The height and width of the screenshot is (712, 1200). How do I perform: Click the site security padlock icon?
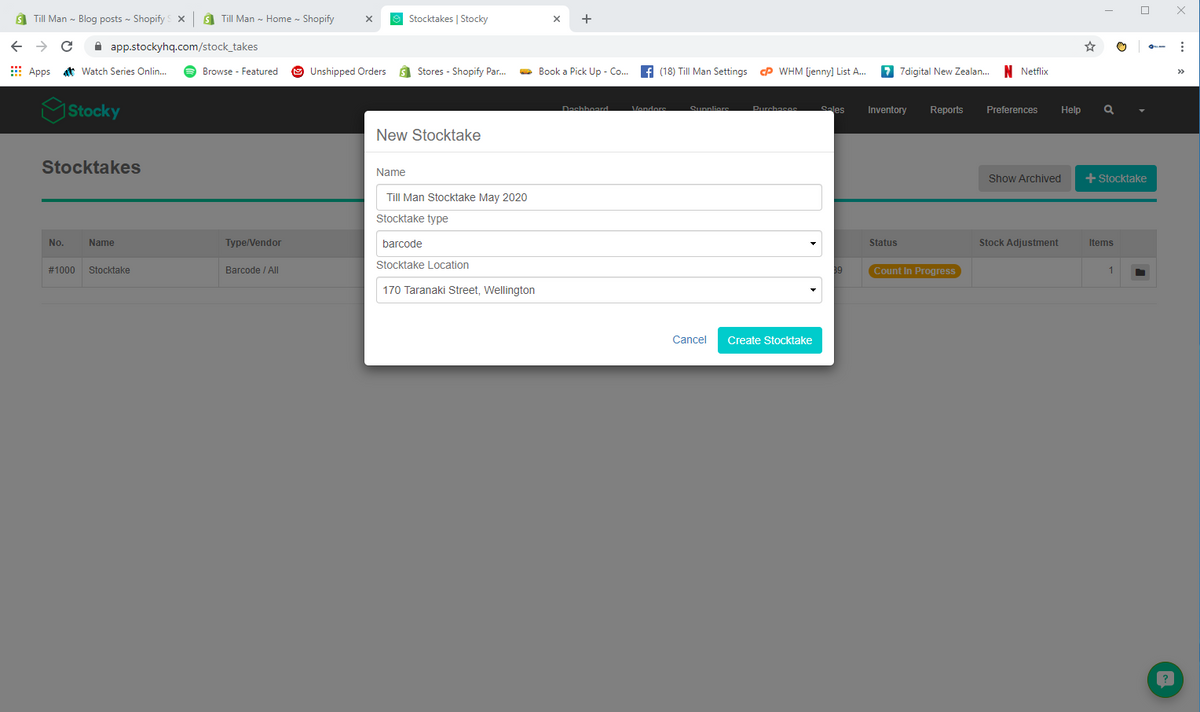tap(97, 45)
